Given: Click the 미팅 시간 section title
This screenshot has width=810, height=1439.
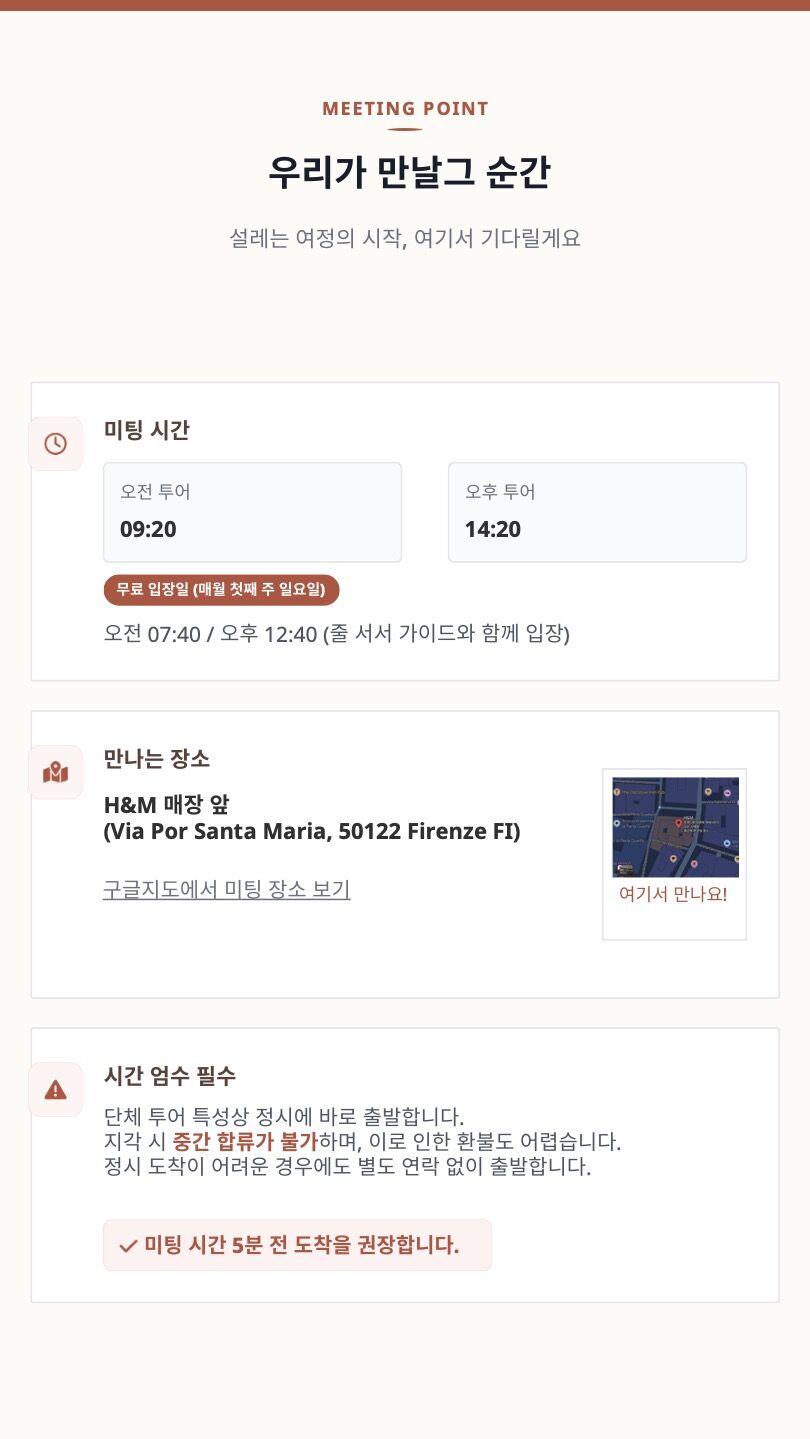Looking at the screenshot, I should coord(147,430).
